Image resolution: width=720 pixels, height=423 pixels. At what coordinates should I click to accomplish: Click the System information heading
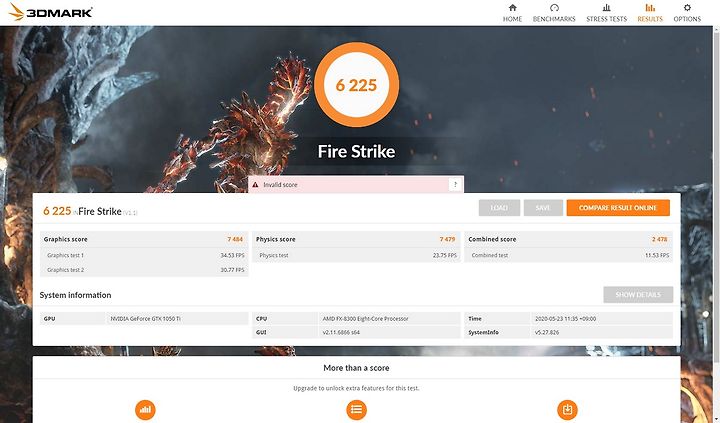point(75,295)
